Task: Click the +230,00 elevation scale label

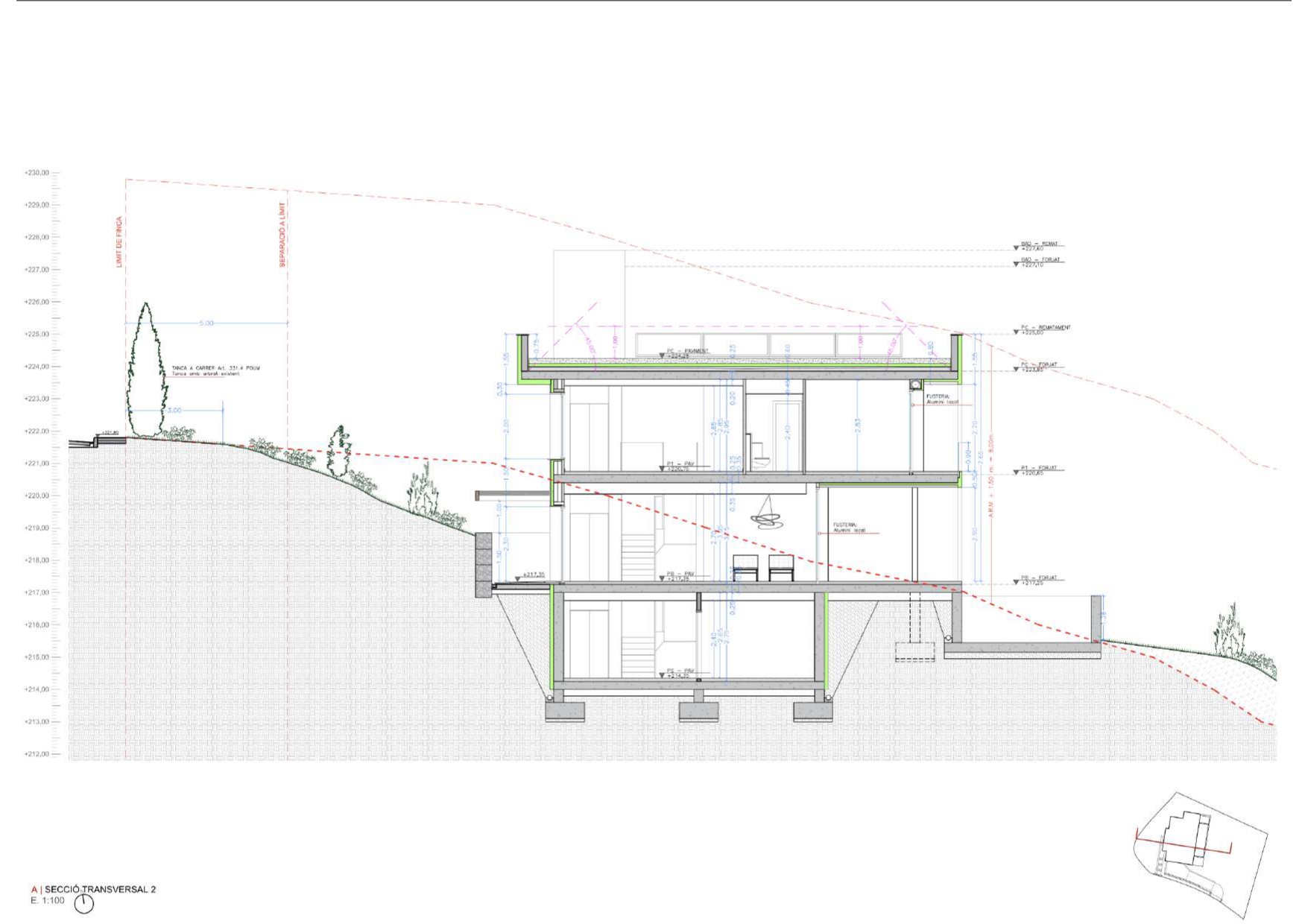Action: tap(37, 173)
